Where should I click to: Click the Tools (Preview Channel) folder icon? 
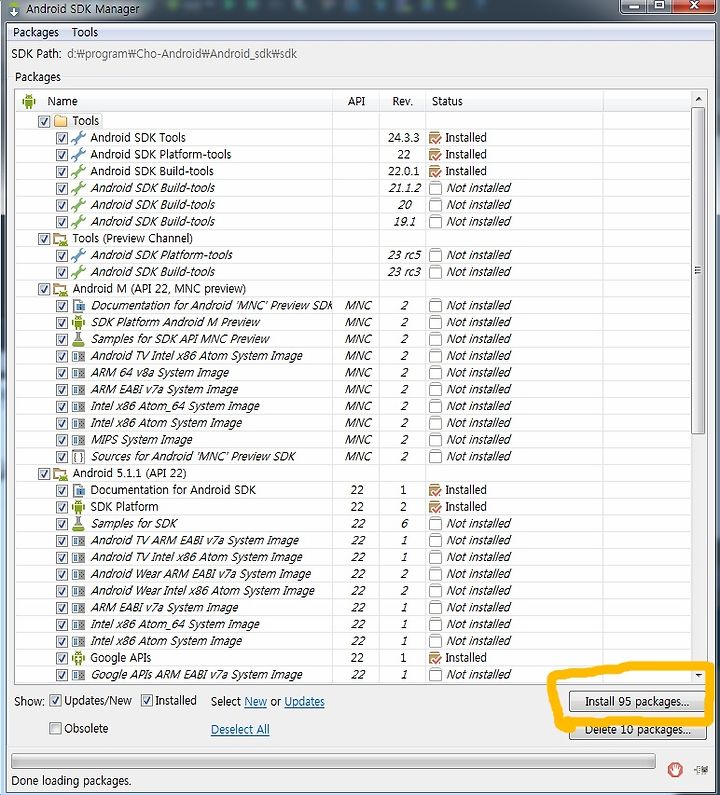coord(60,239)
